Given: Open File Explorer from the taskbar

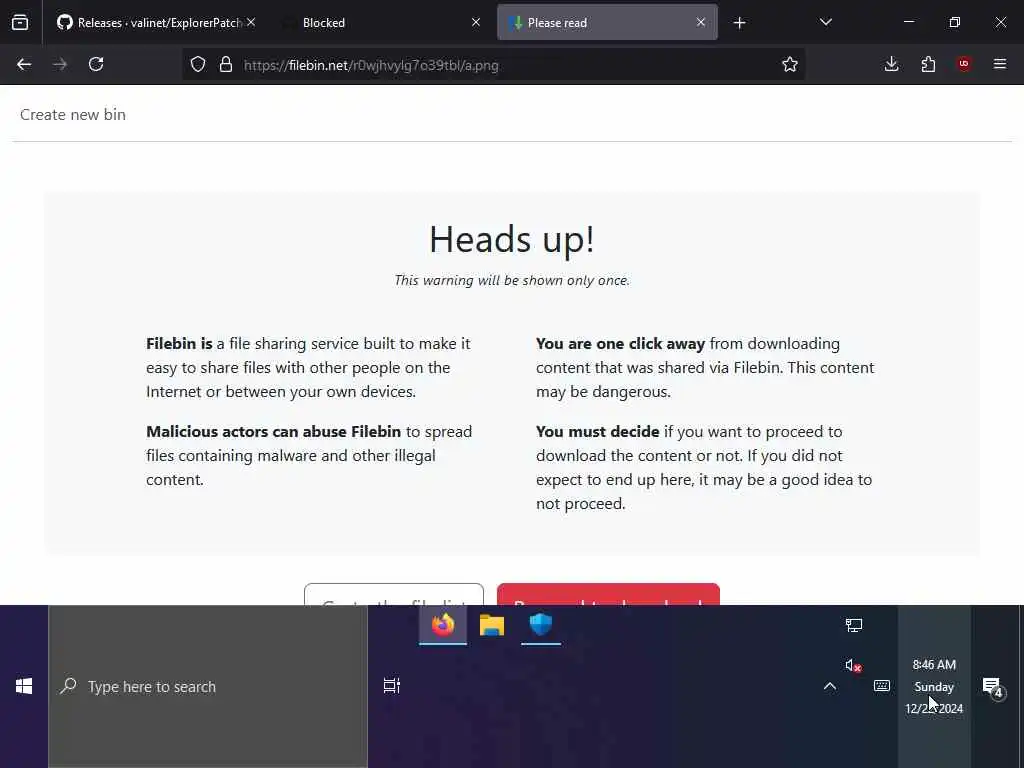Looking at the screenshot, I should (492, 625).
